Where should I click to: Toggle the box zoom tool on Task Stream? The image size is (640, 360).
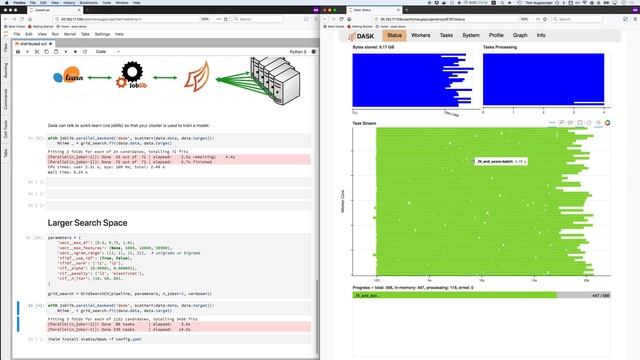click(x=562, y=123)
